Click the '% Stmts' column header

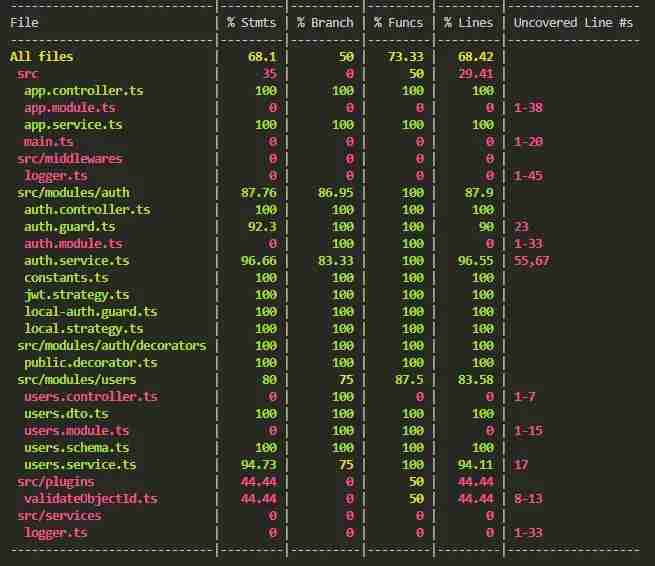point(251,23)
